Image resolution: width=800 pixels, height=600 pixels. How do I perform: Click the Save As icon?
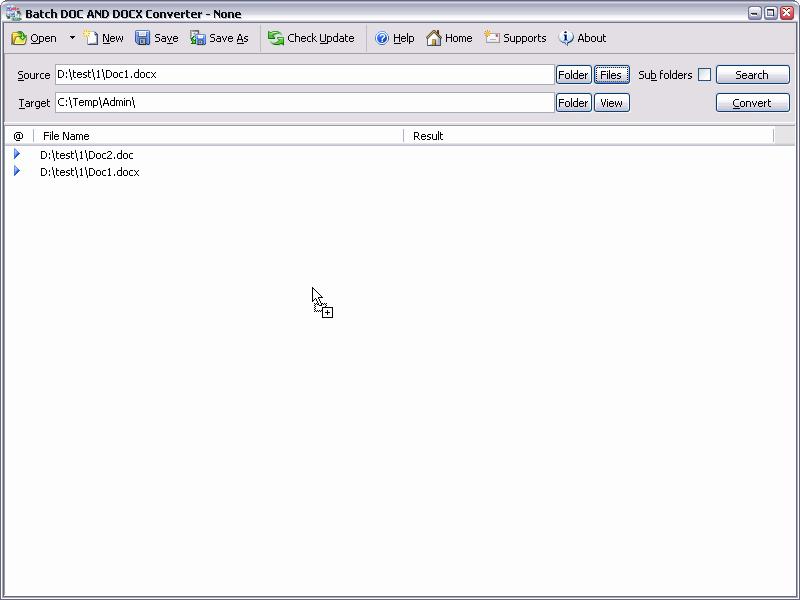(x=197, y=38)
